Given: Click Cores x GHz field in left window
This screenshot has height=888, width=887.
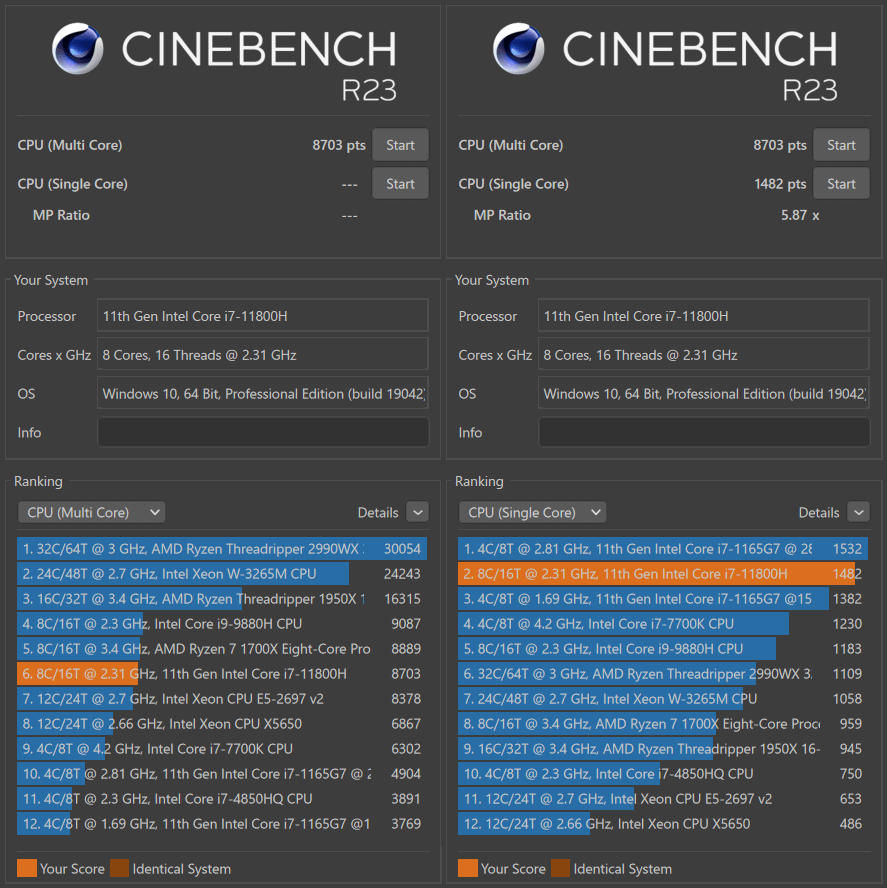Looking at the screenshot, I should point(263,355).
